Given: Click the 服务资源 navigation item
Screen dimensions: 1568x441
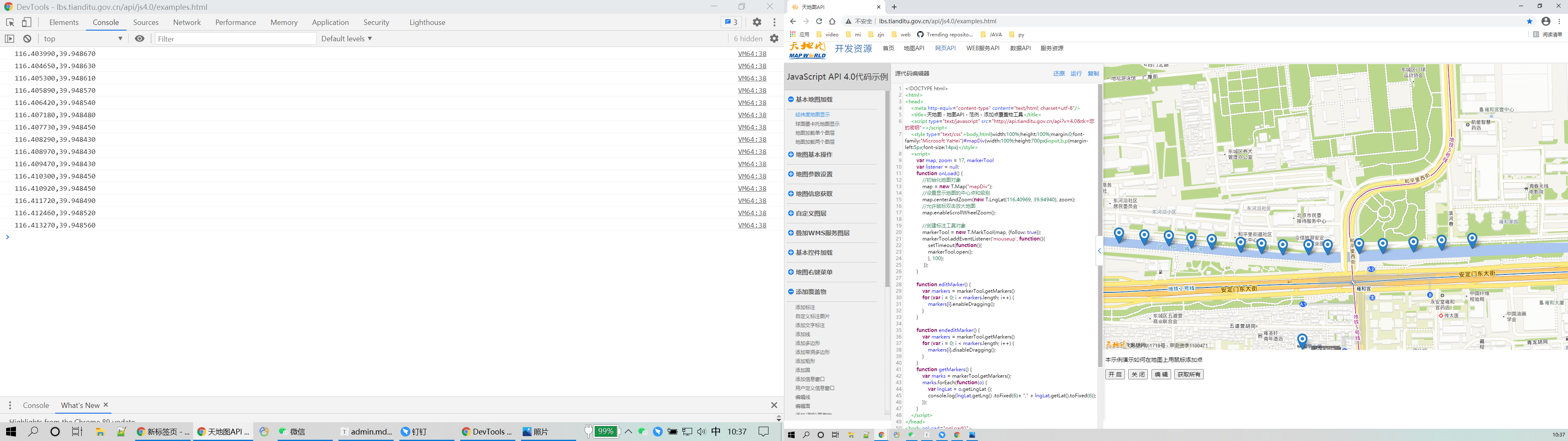Looking at the screenshot, I should click(1052, 48).
